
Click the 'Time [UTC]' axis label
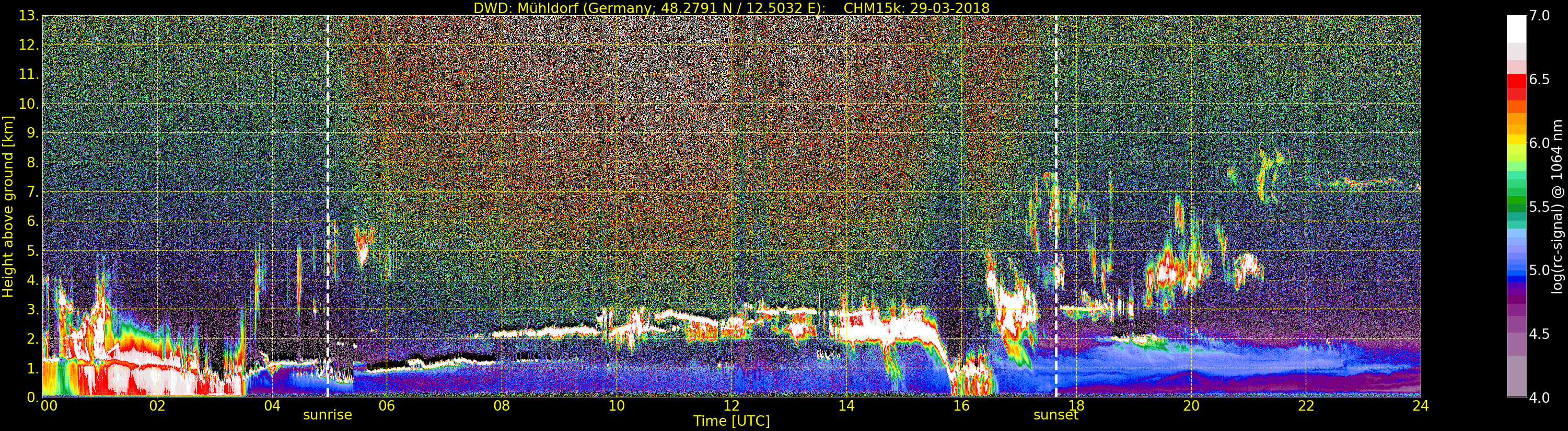pos(731,421)
